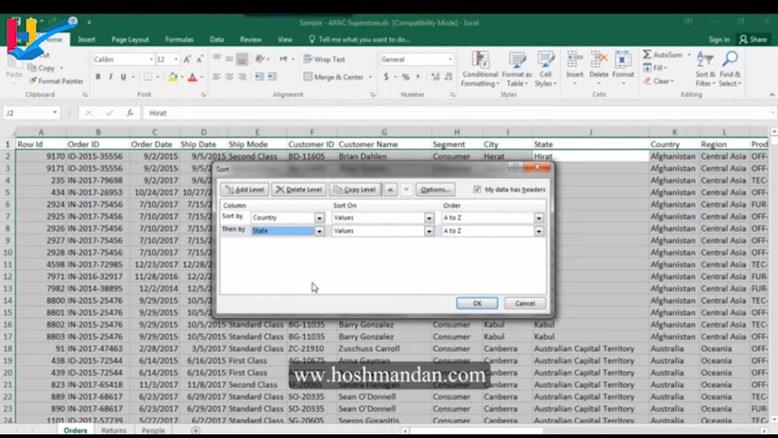778x438 pixels.
Task: Open the Order dropdown for Country row
Action: tap(539, 217)
